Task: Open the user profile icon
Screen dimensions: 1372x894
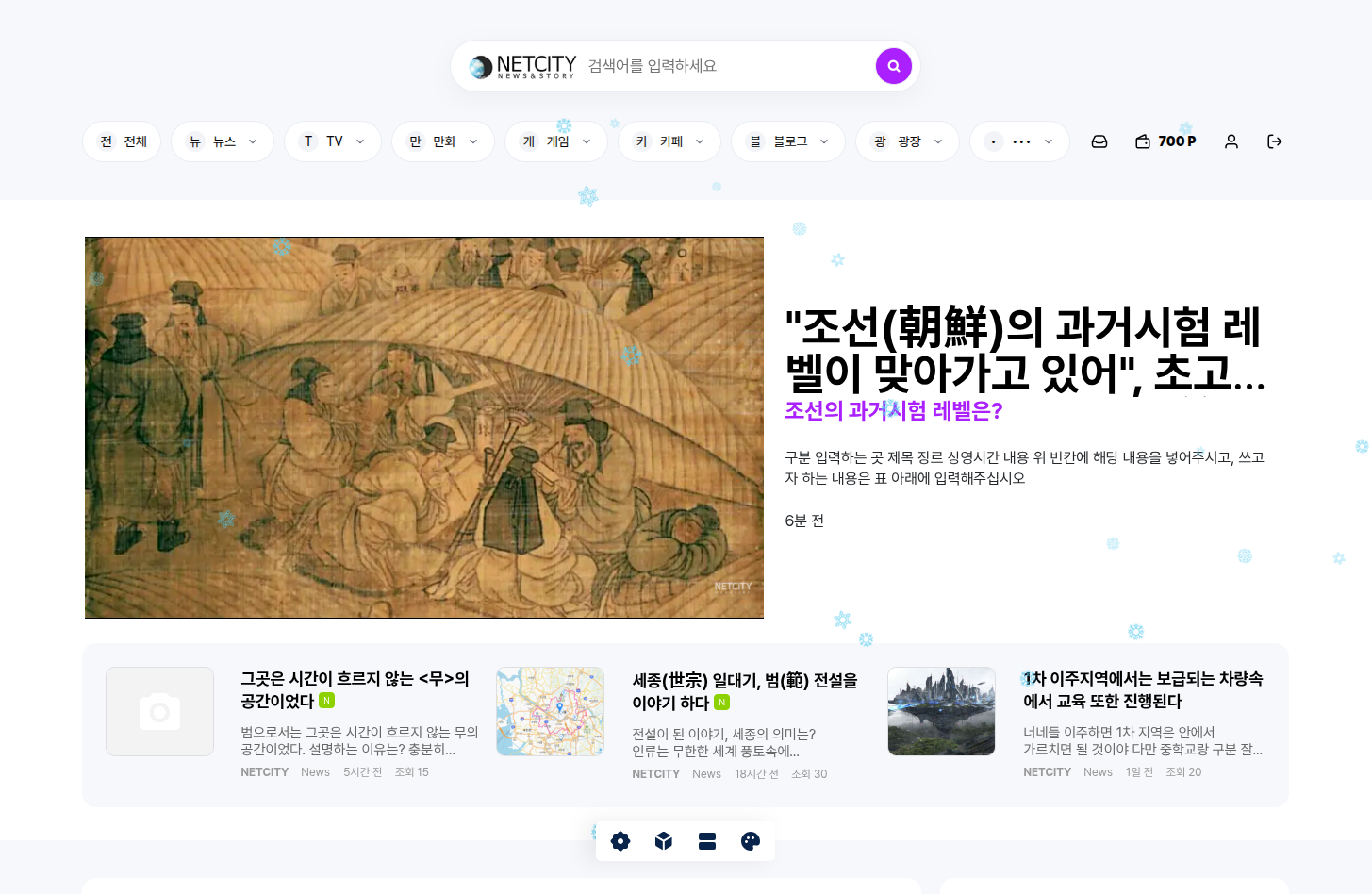Action: [1231, 141]
